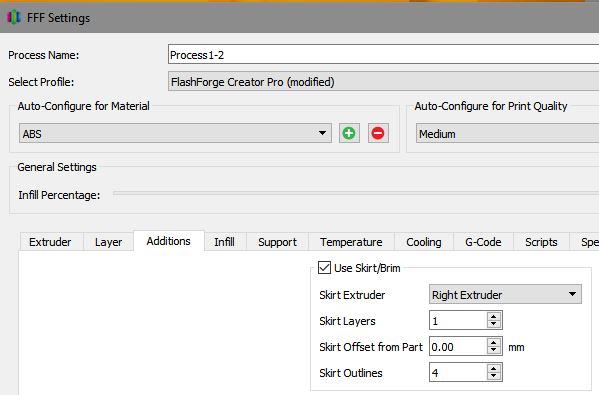Uncheck the Use Skirt/Brim checkbox
The height and width of the screenshot is (395, 599).
tap(324, 267)
